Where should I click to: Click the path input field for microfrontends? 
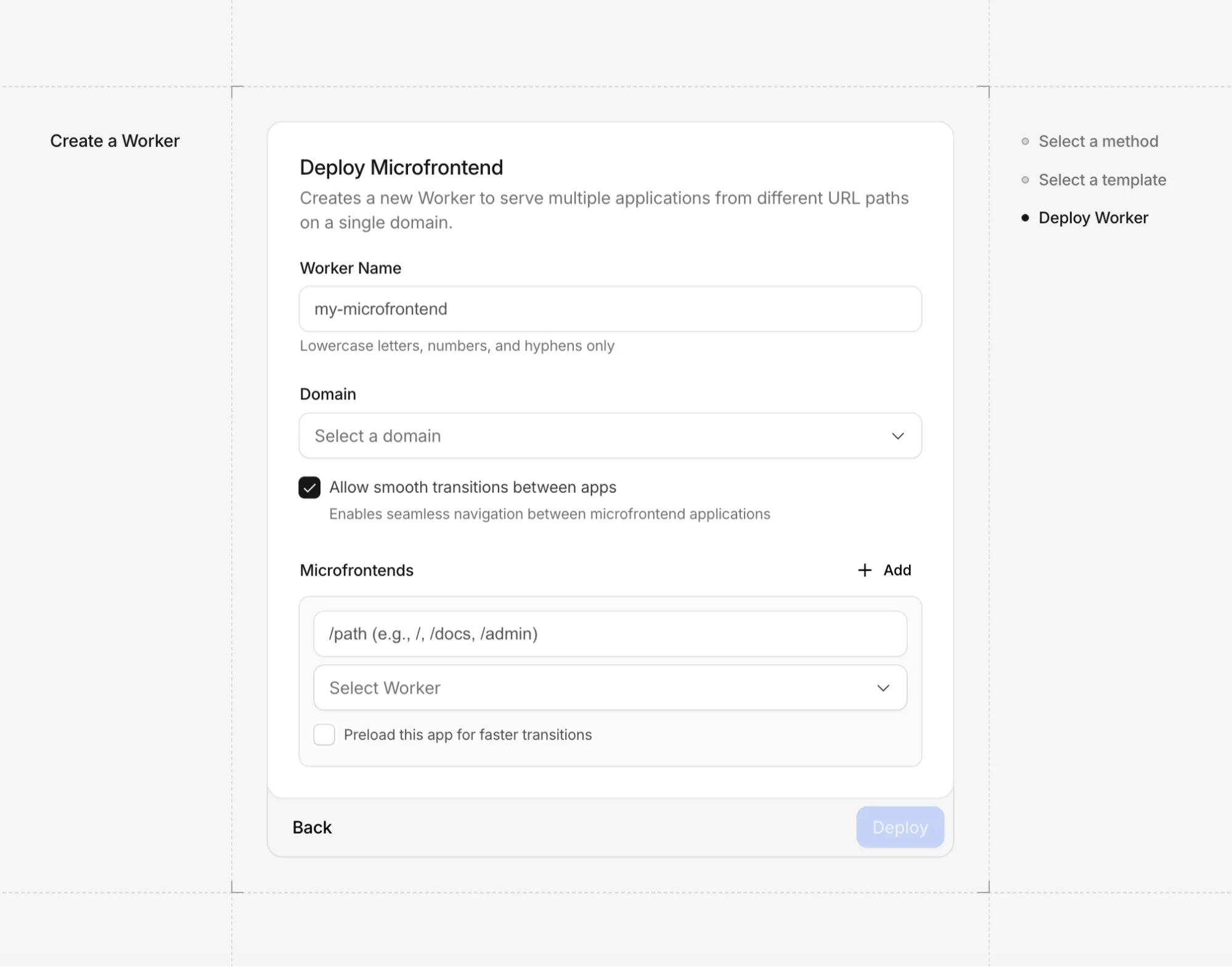coord(610,634)
